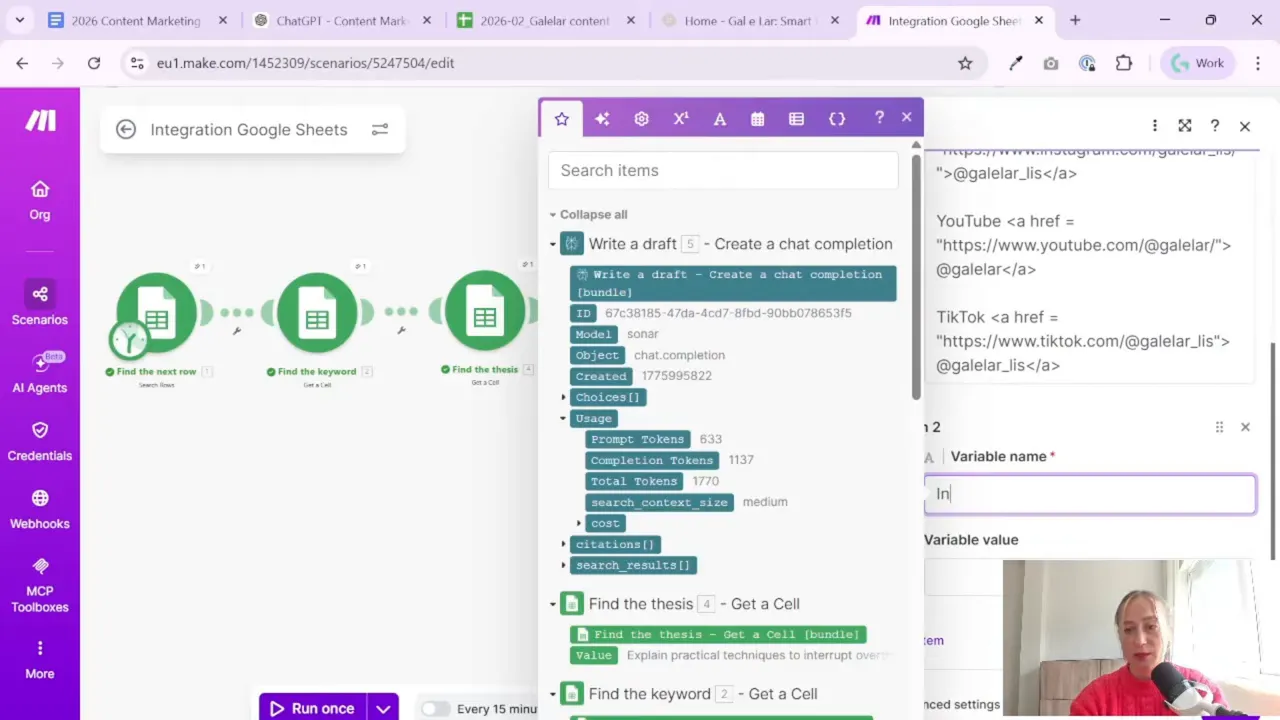Insert the Find the thesis Value pill
The width and height of the screenshot is (1280, 720).
click(x=593, y=655)
